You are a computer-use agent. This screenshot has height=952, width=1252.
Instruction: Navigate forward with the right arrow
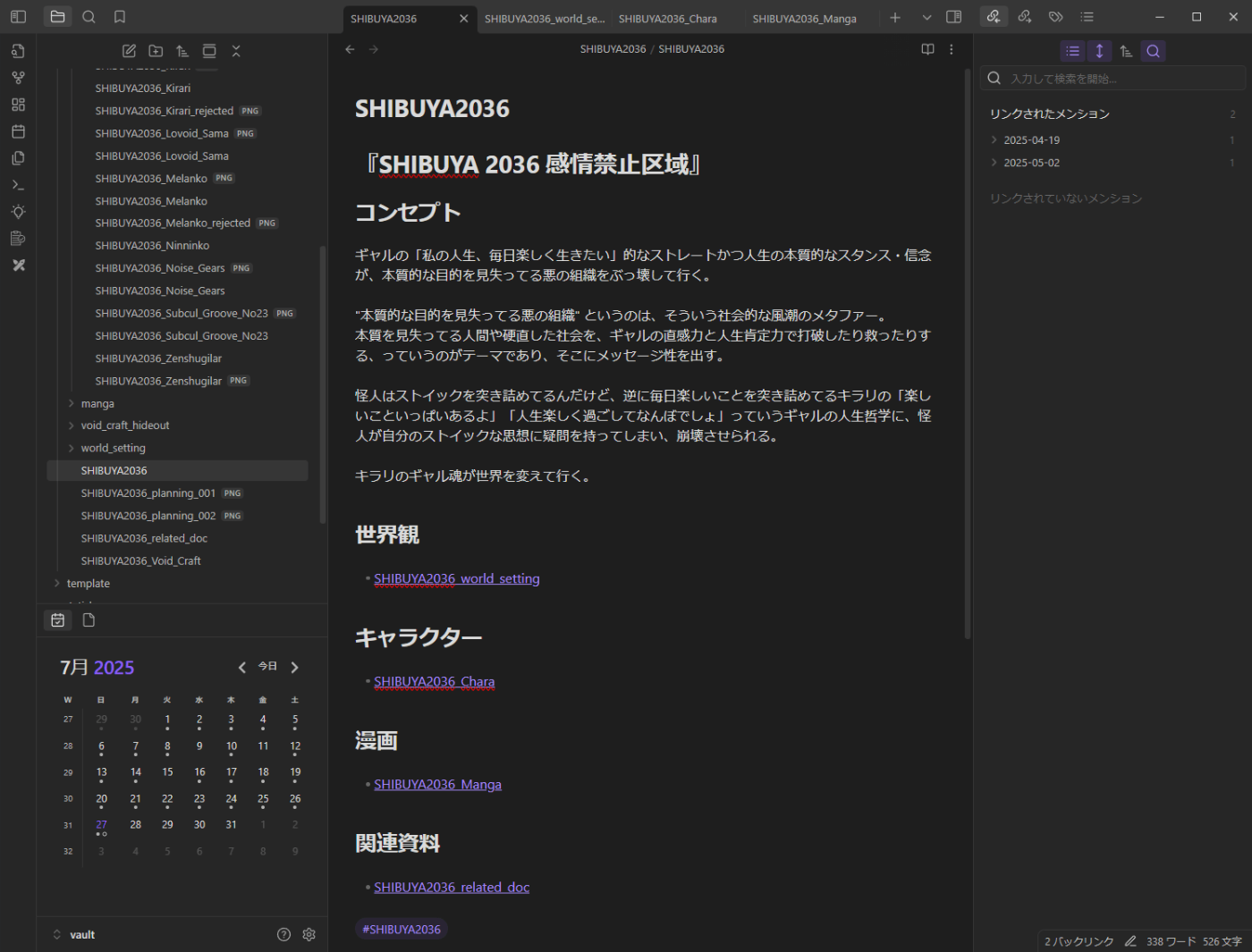coord(374,49)
